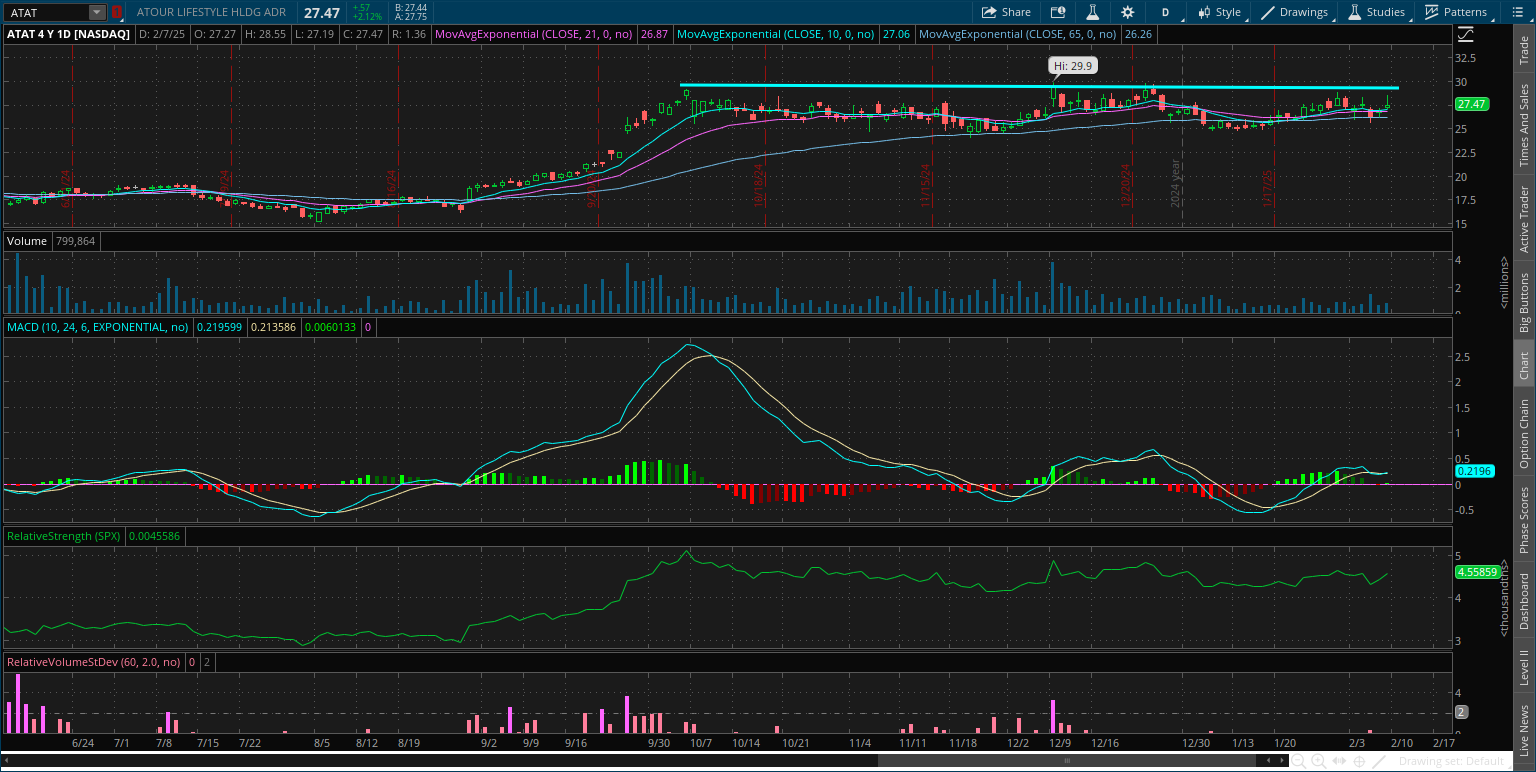The height and width of the screenshot is (772, 1536).
Task: Open the Option Chain side tab
Action: tap(1524, 433)
